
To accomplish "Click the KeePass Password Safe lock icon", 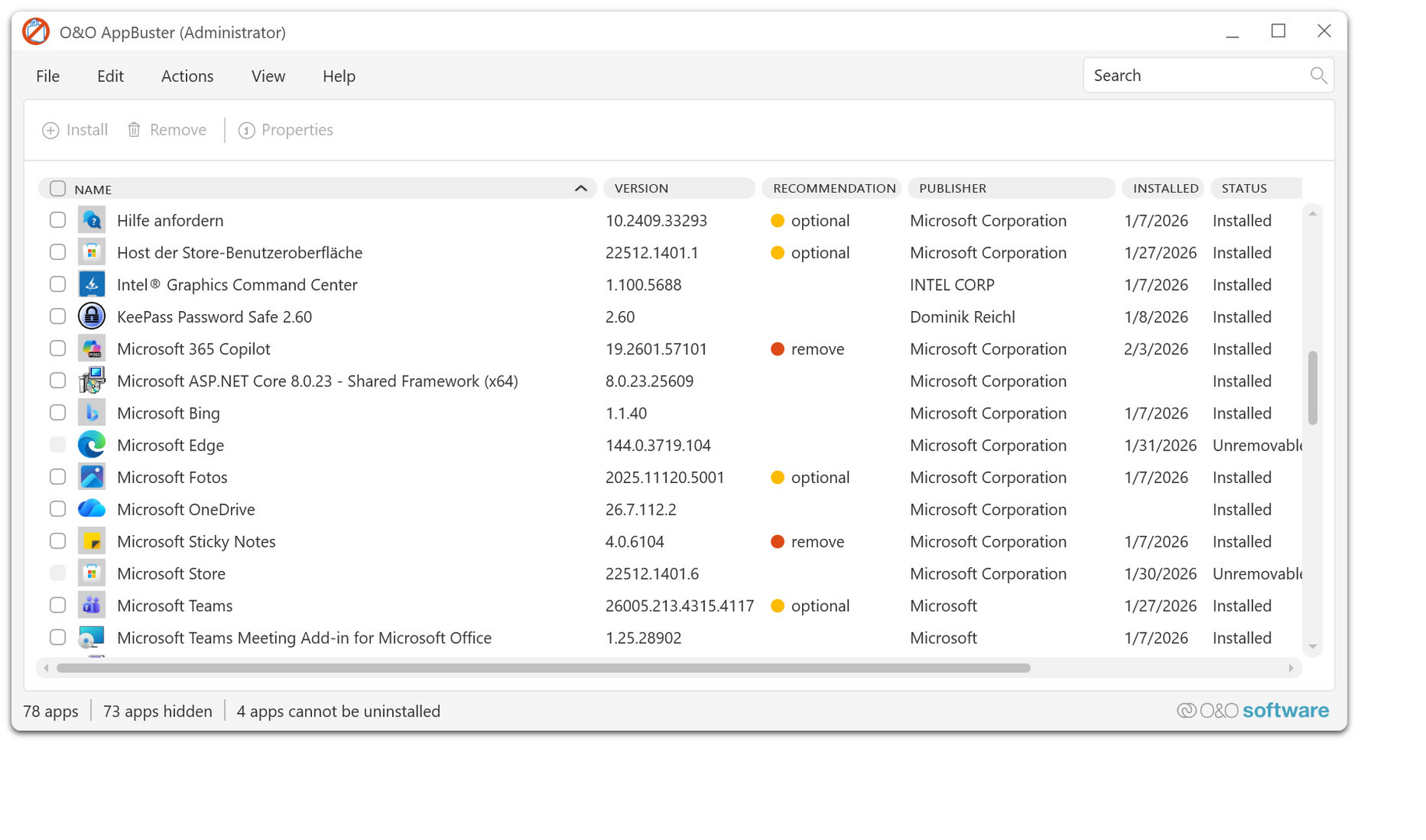I will click(x=92, y=317).
